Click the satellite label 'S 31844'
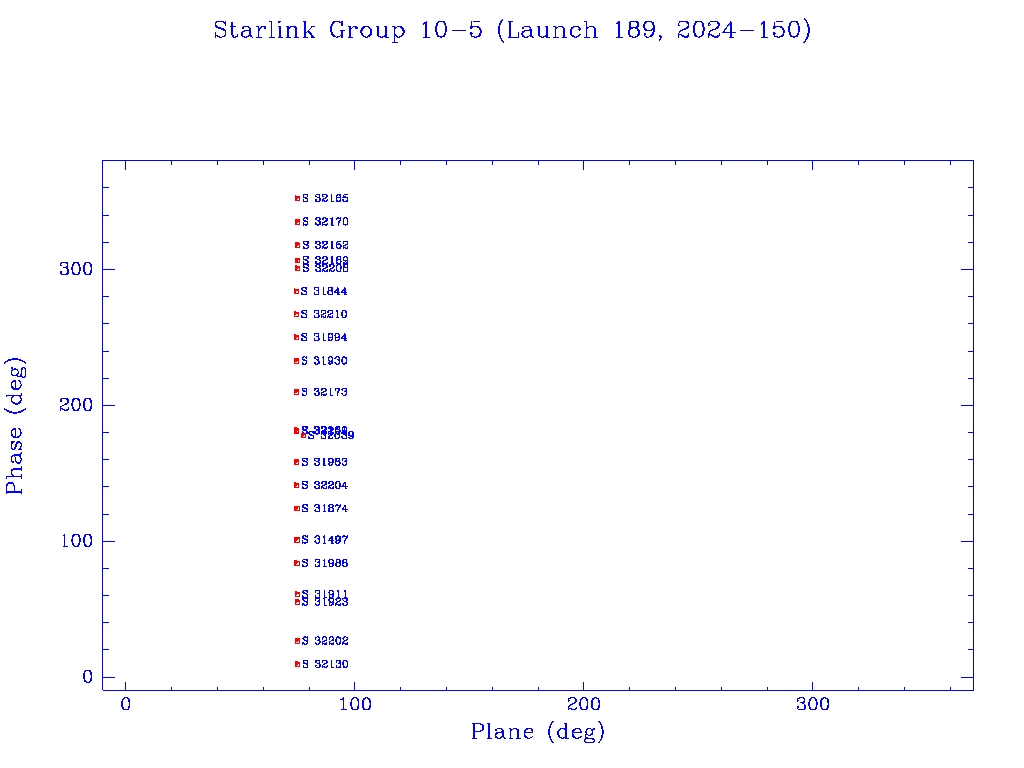 tap(324, 291)
